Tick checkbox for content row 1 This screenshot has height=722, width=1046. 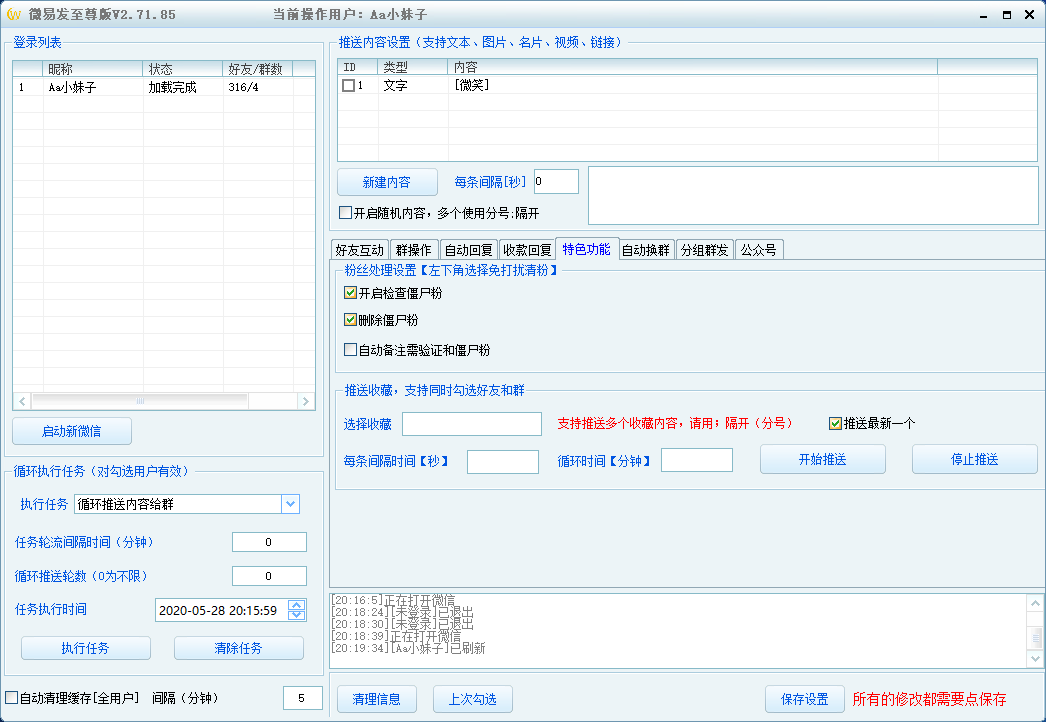tap(349, 86)
